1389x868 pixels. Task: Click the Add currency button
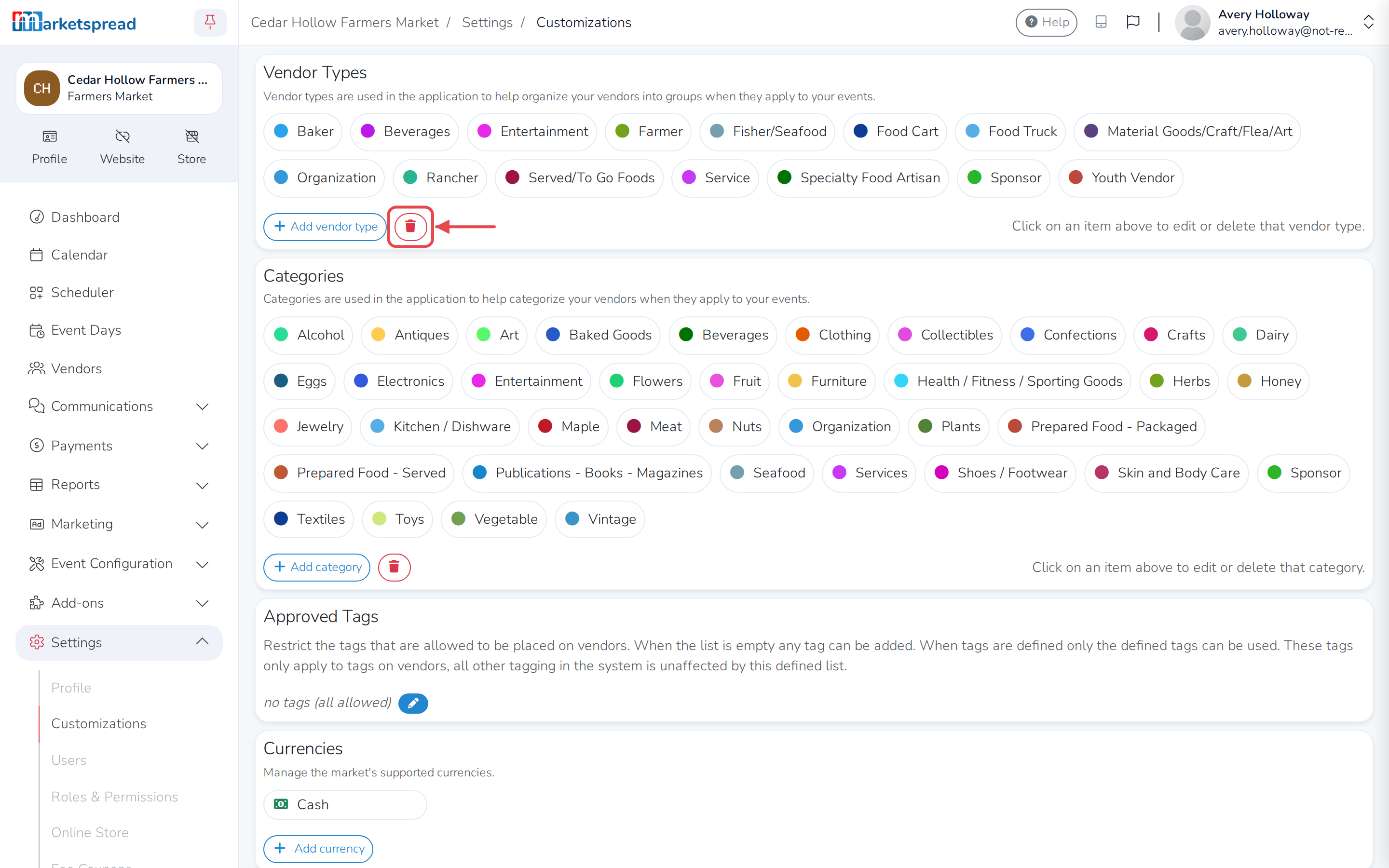pos(318,849)
